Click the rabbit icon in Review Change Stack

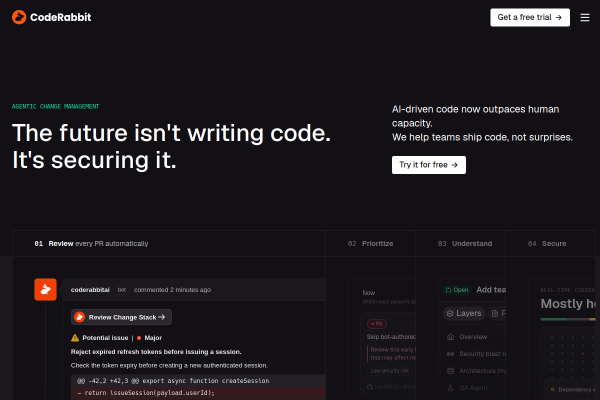(80, 317)
